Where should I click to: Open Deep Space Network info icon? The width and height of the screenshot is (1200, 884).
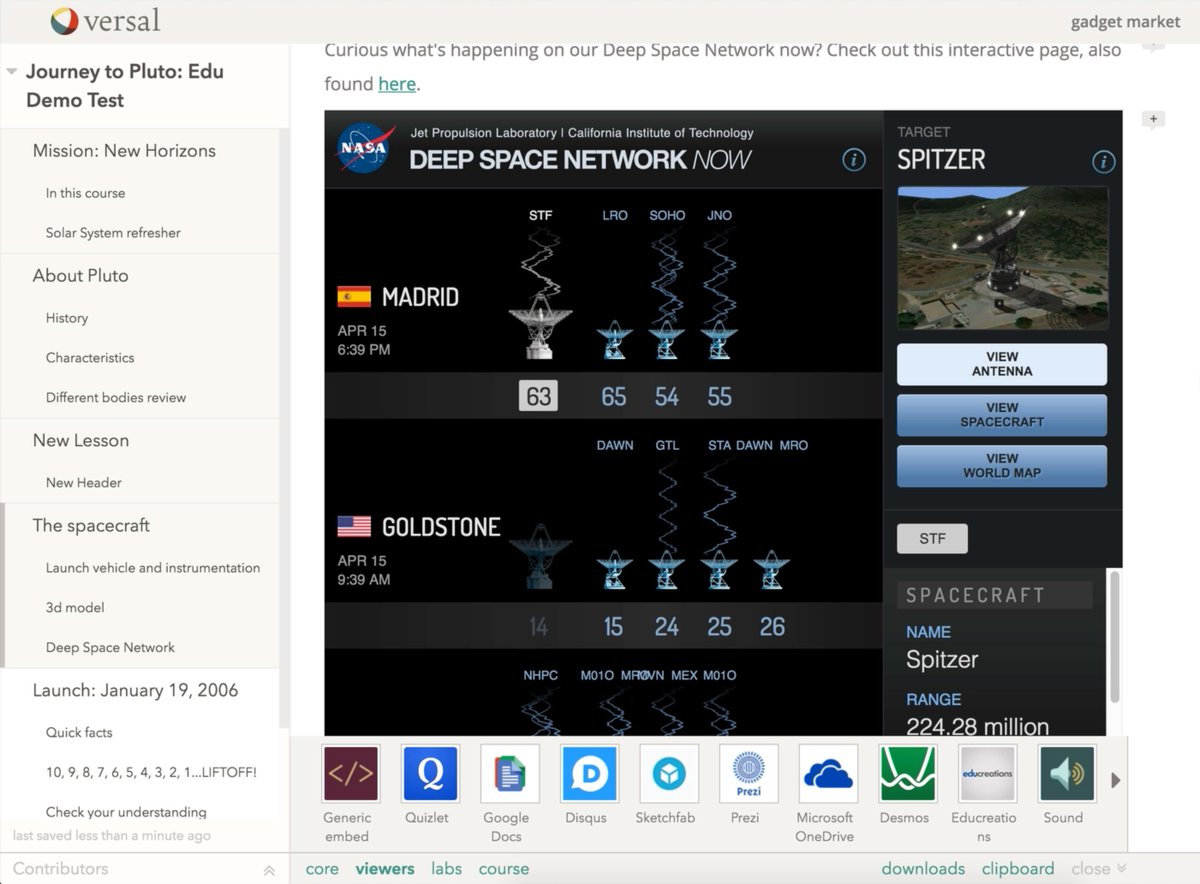tap(854, 159)
